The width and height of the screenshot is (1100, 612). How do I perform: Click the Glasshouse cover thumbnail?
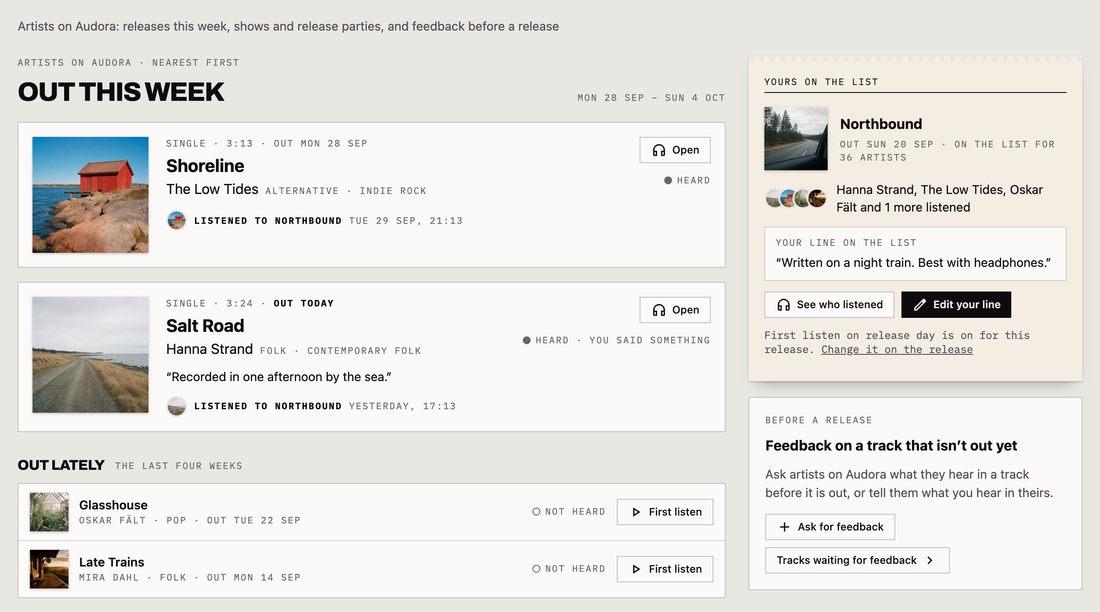[49, 512]
